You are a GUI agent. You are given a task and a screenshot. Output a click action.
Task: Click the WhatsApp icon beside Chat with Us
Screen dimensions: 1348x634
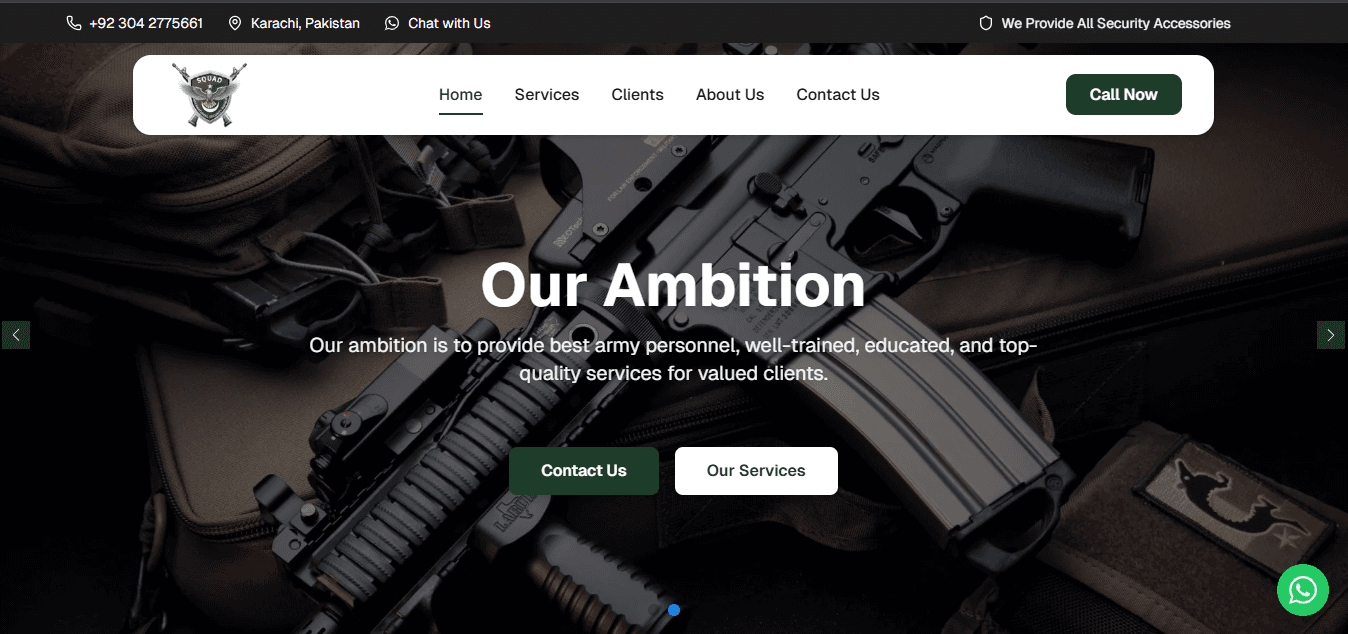click(392, 23)
